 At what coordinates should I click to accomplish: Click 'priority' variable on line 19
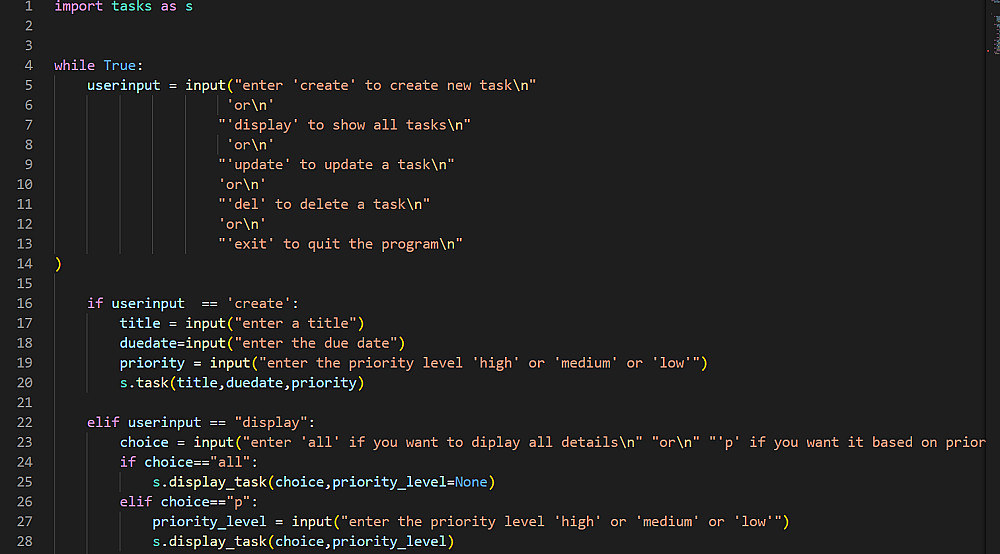(152, 363)
